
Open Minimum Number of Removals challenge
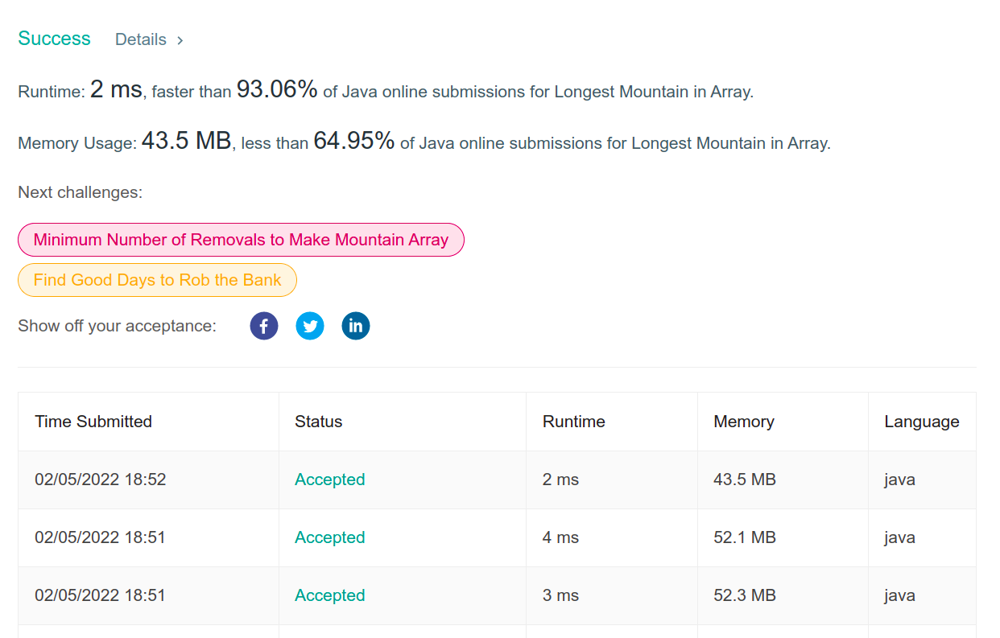coord(241,240)
